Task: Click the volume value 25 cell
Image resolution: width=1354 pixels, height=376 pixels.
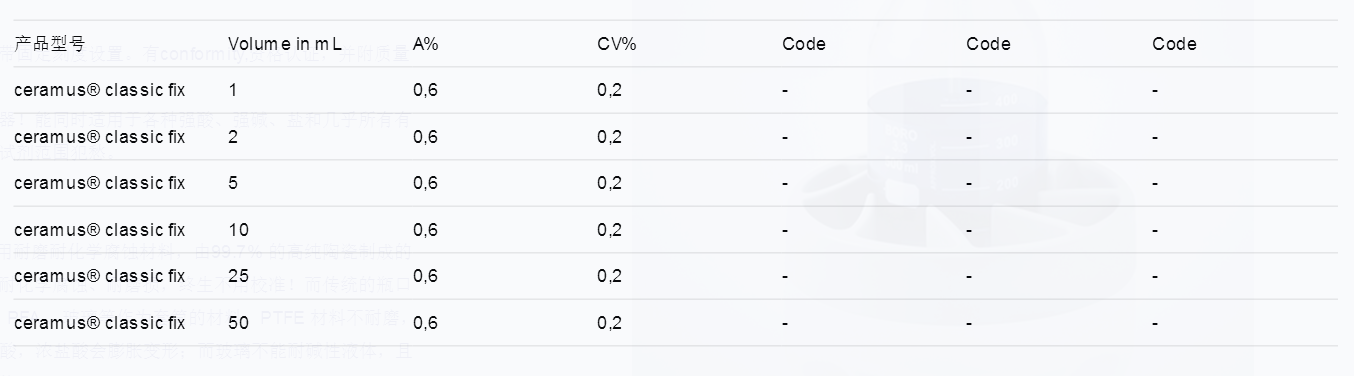Action: point(238,276)
